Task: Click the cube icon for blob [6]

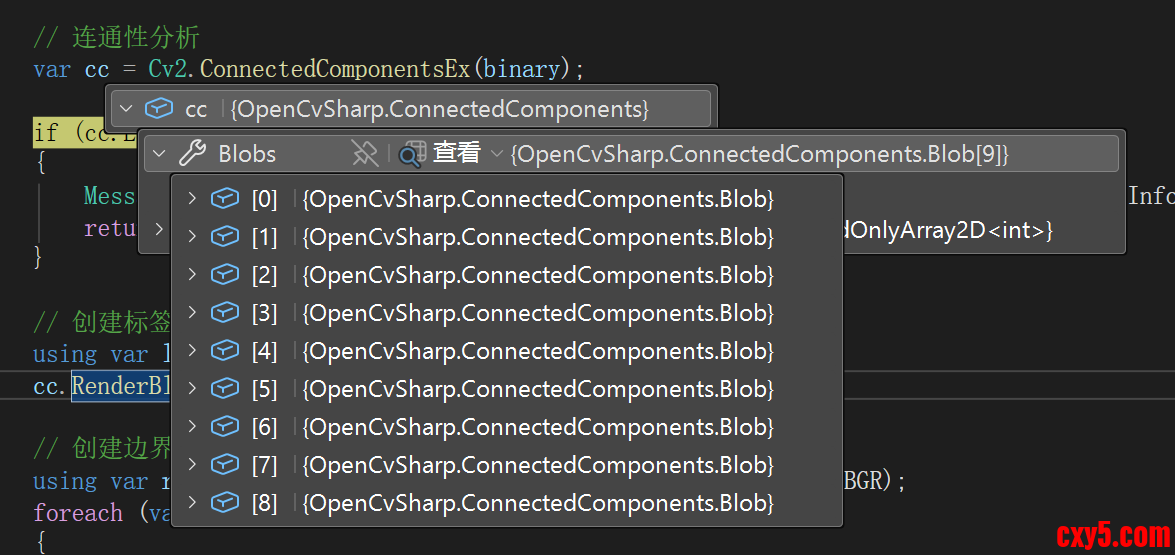Action: 225,427
